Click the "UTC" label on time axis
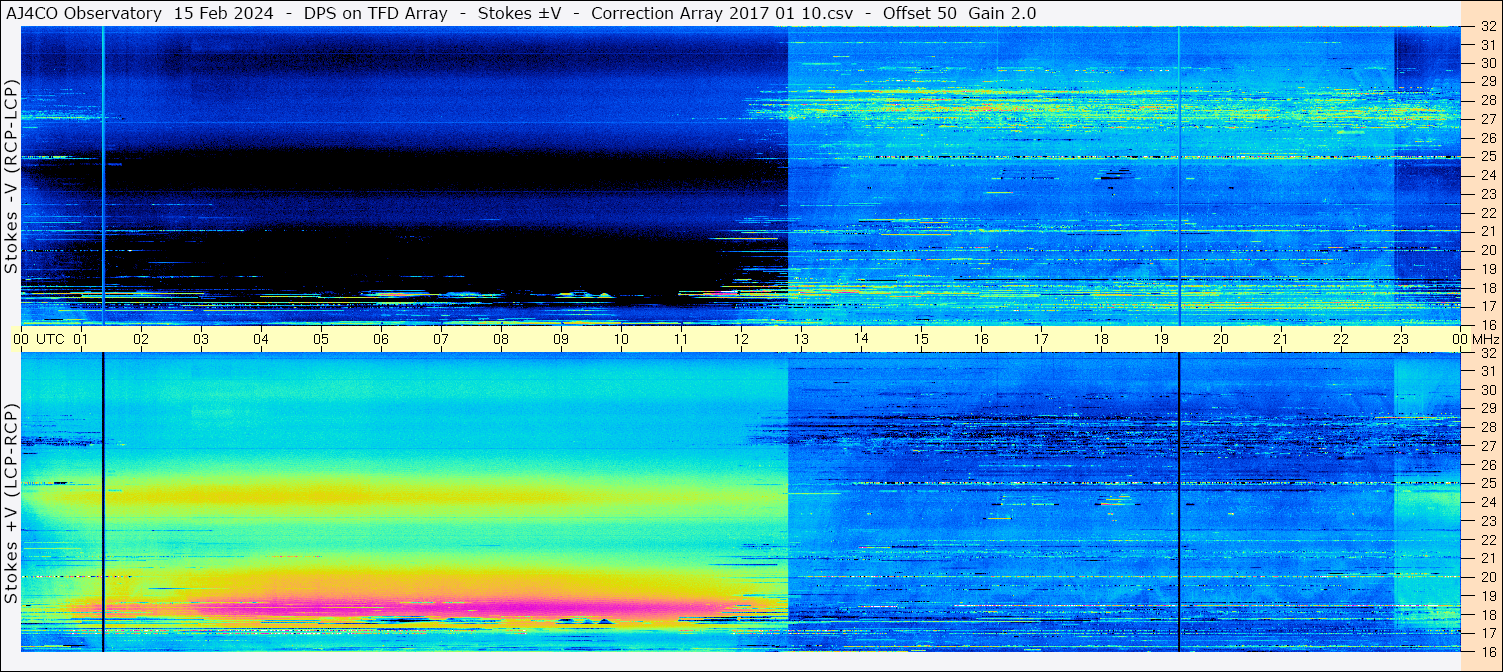The height and width of the screenshot is (672, 1503). coord(50,339)
